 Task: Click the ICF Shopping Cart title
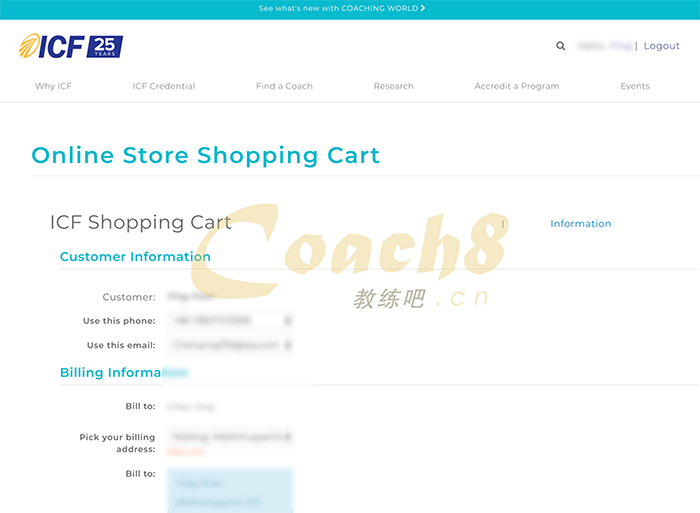140,222
